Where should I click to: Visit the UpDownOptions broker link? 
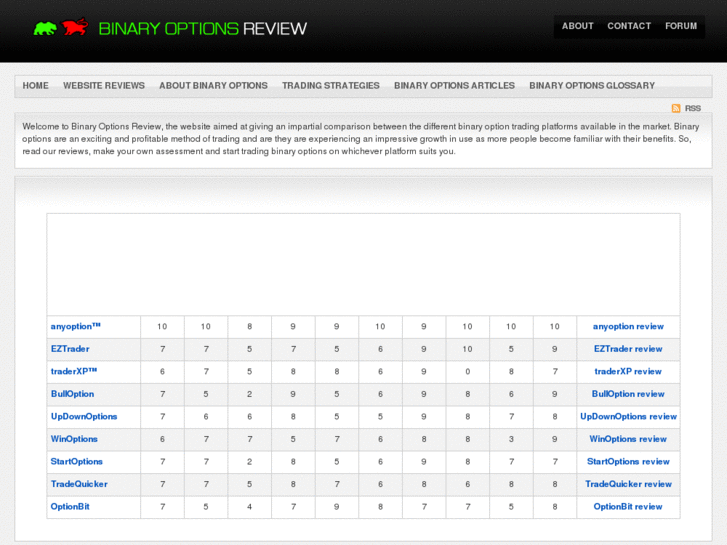pyautogui.click(x=84, y=417)
